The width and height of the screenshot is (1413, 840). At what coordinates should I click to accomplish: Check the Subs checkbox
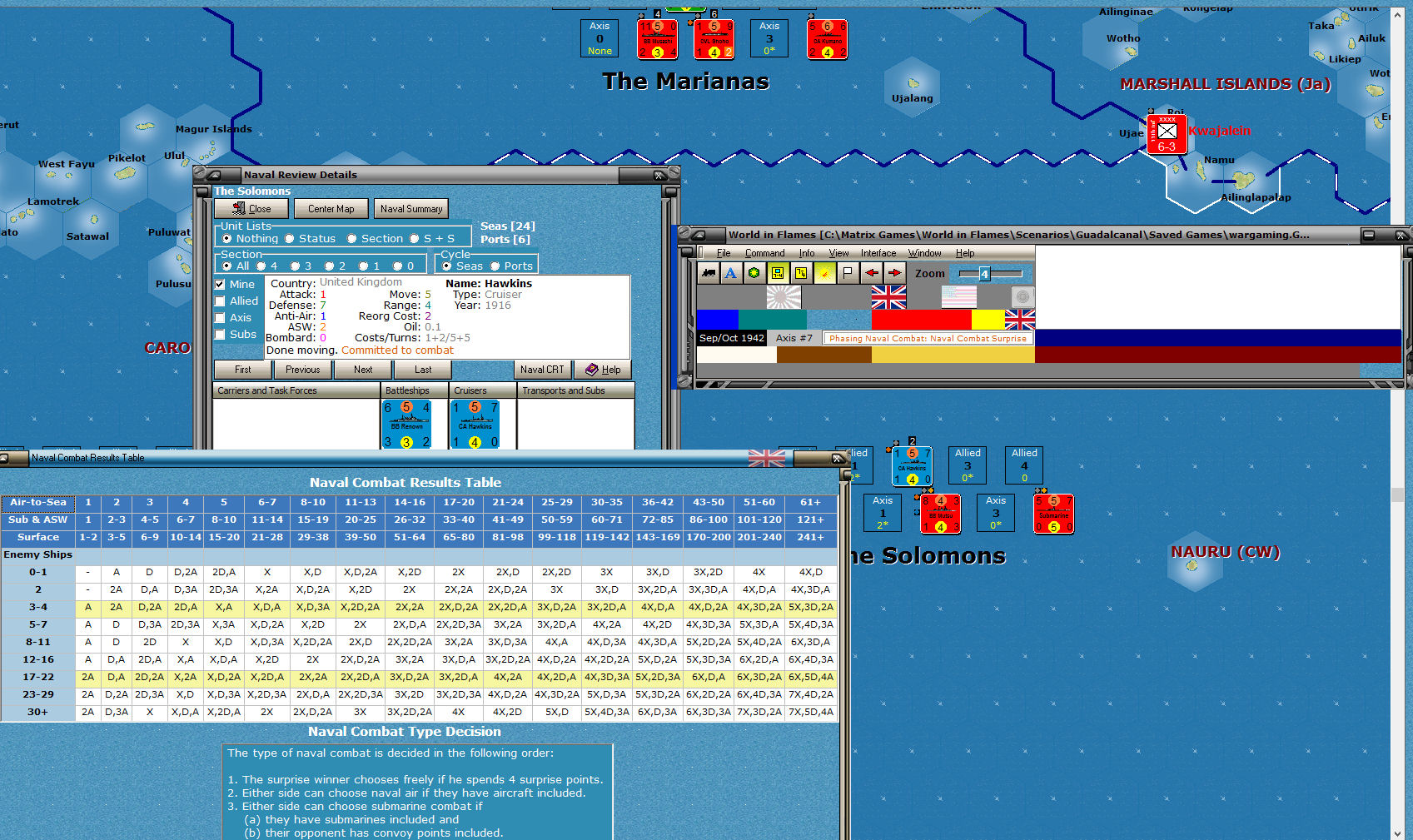click(x=220, y=334)
